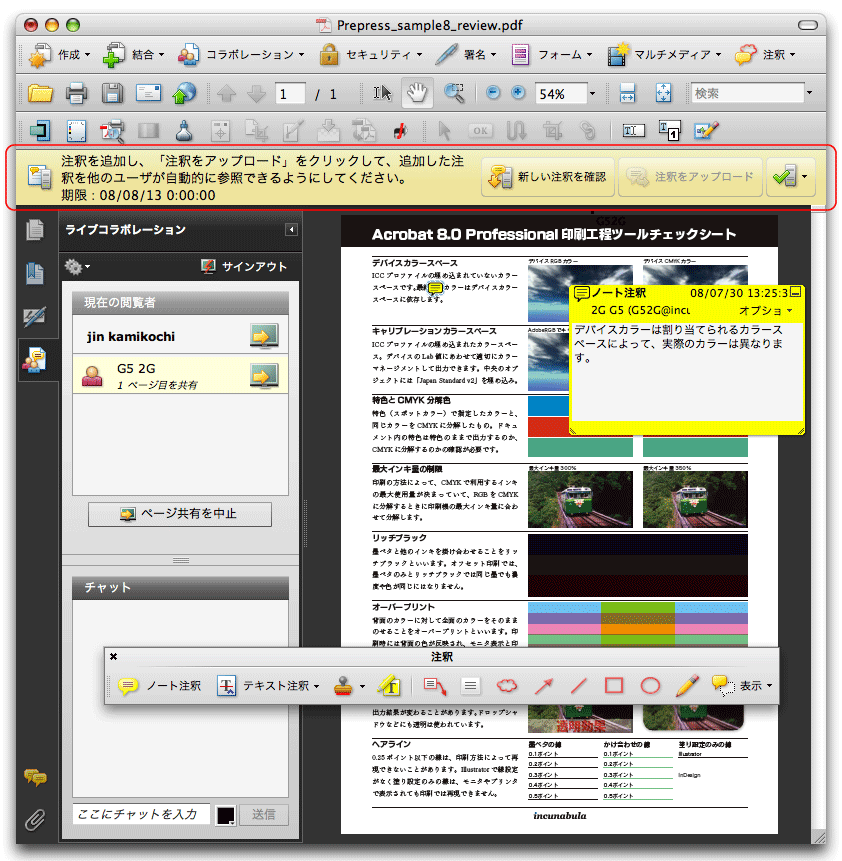Click the zoom out minus button

493,93
